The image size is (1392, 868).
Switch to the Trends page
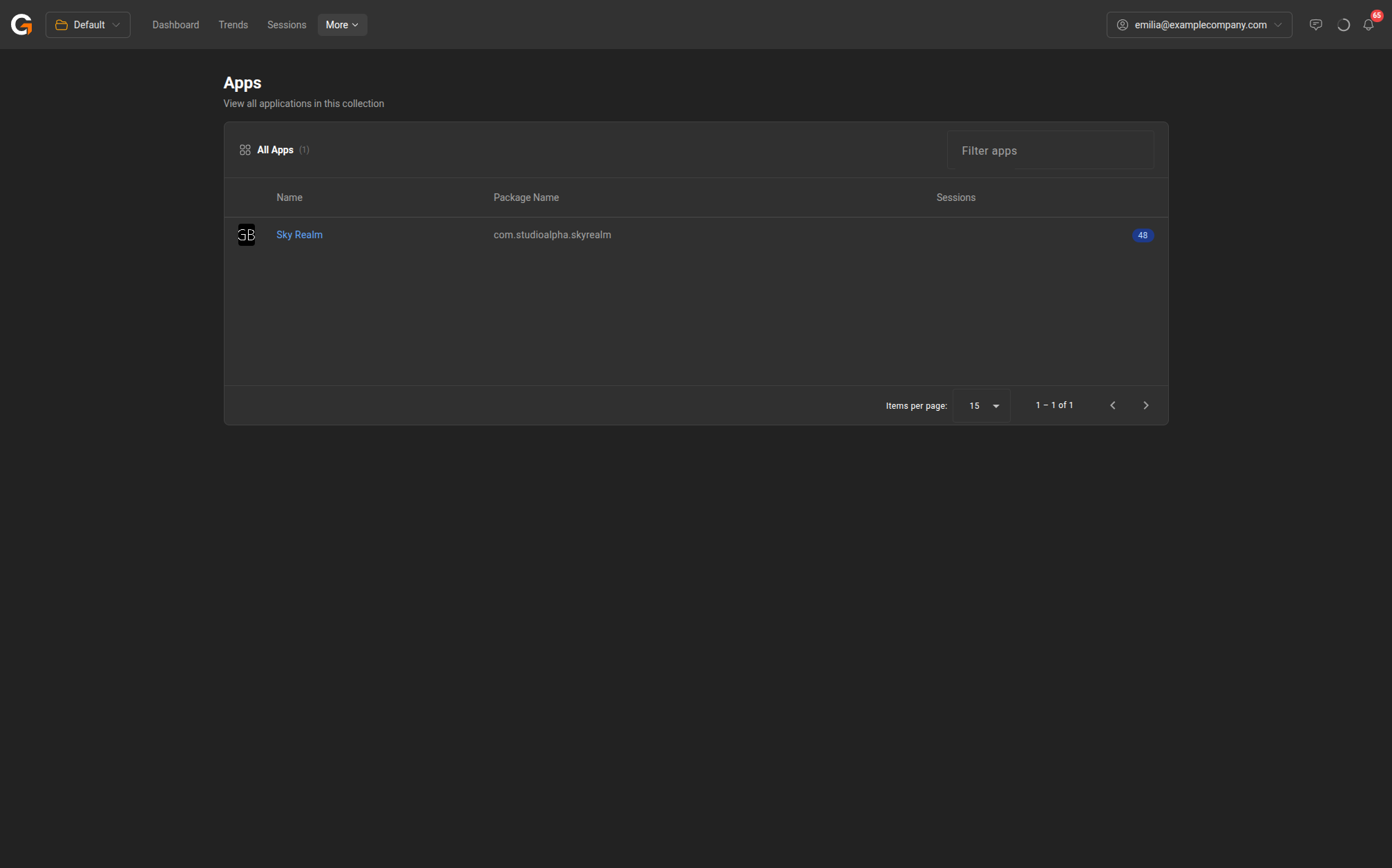pos(233,25)
